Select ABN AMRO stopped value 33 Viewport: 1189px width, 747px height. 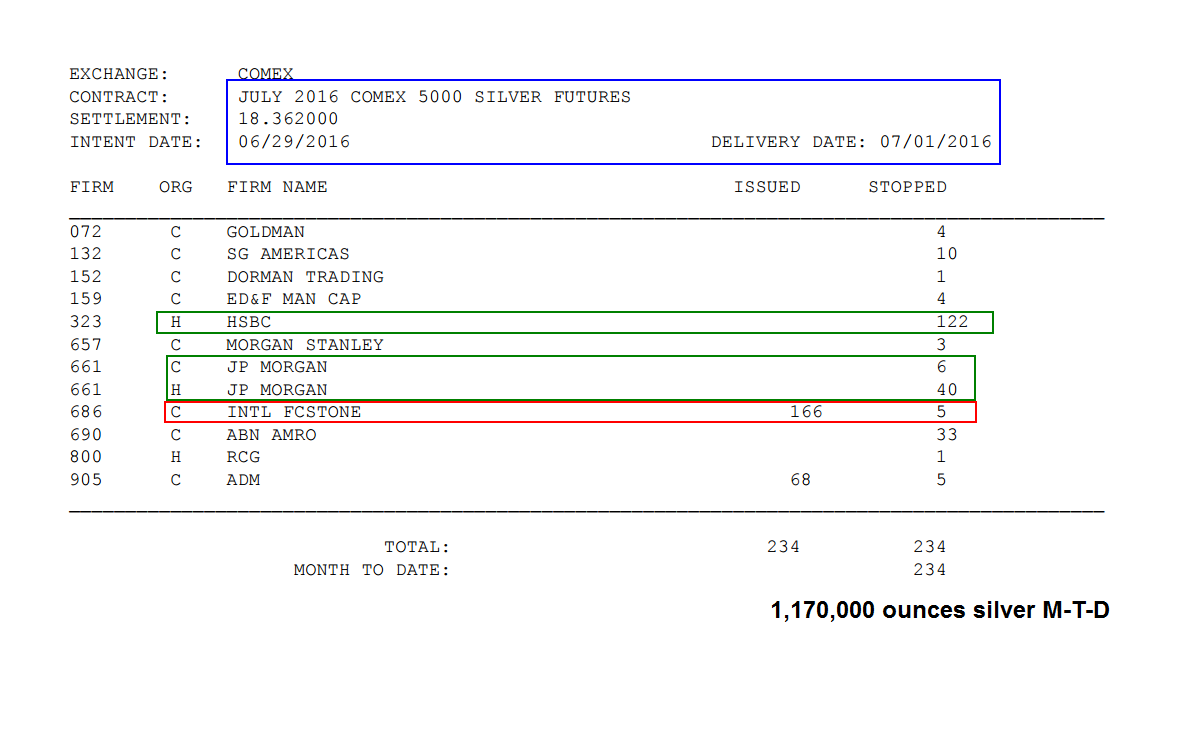[947, 435]
